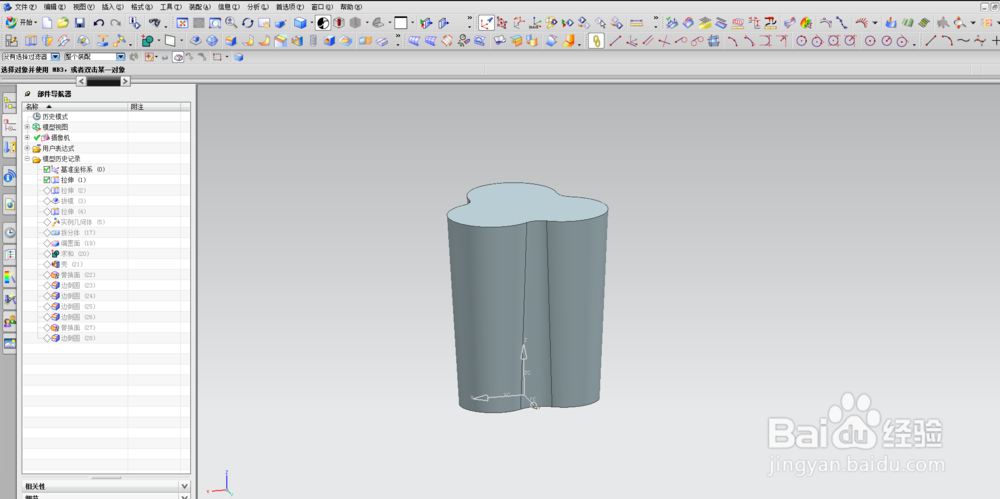
Task: Enable the suppressed 壳 (21) feature
Action: pyautogui.click(x=47, y=264)
